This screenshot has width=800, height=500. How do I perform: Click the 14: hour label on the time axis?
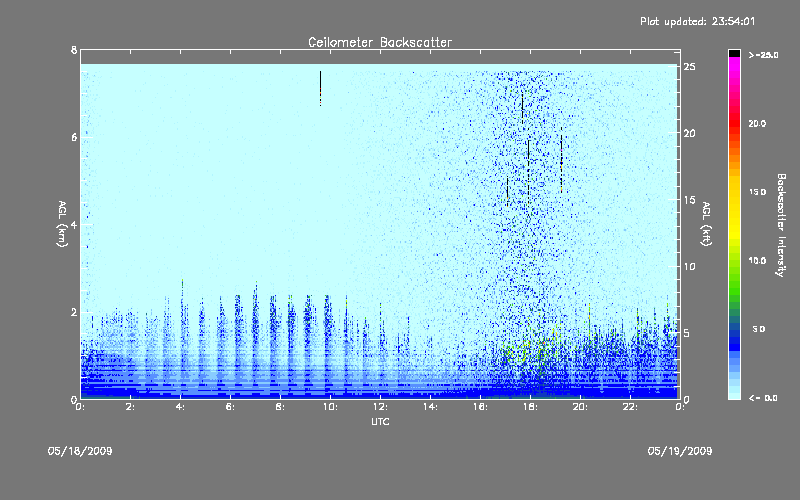(x=430, y=407)
